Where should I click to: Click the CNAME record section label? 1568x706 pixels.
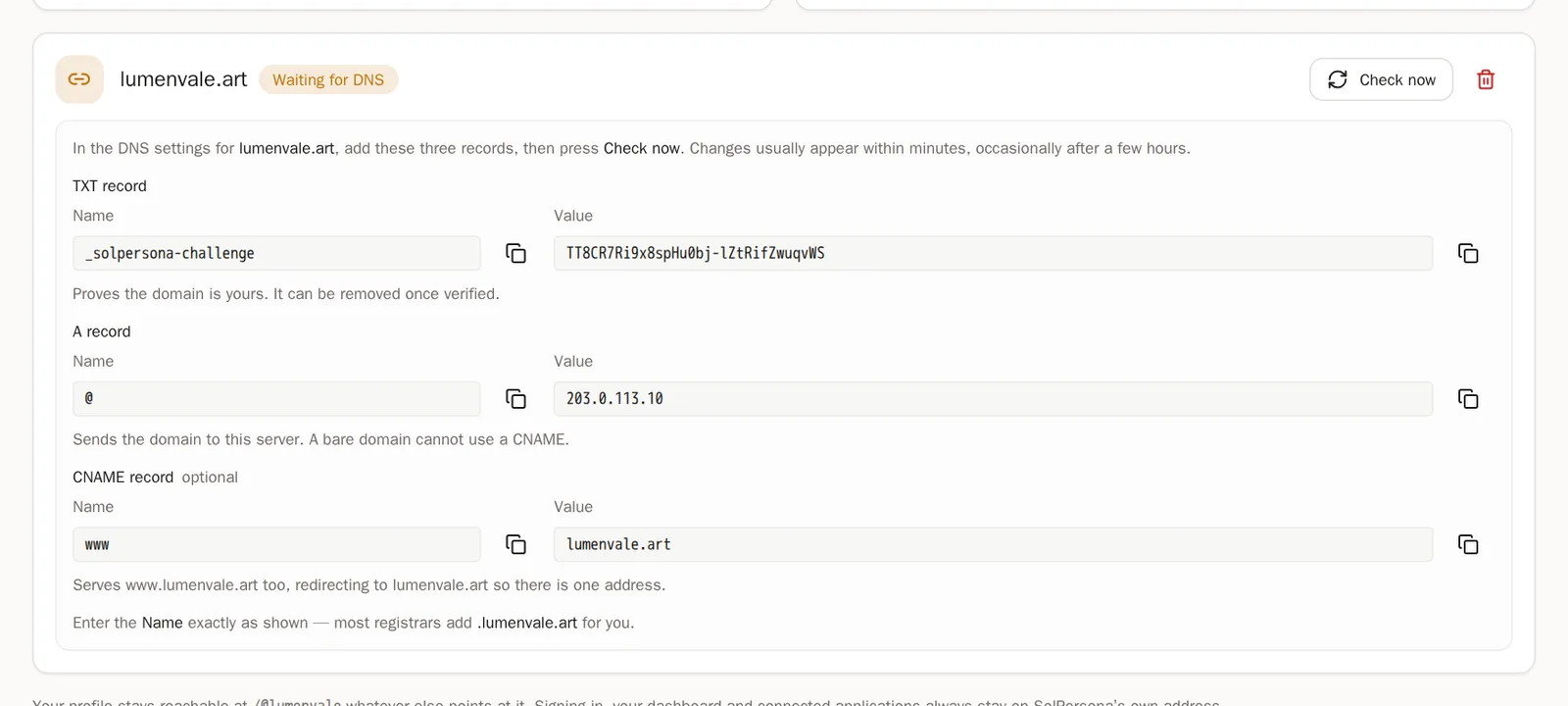123,478
